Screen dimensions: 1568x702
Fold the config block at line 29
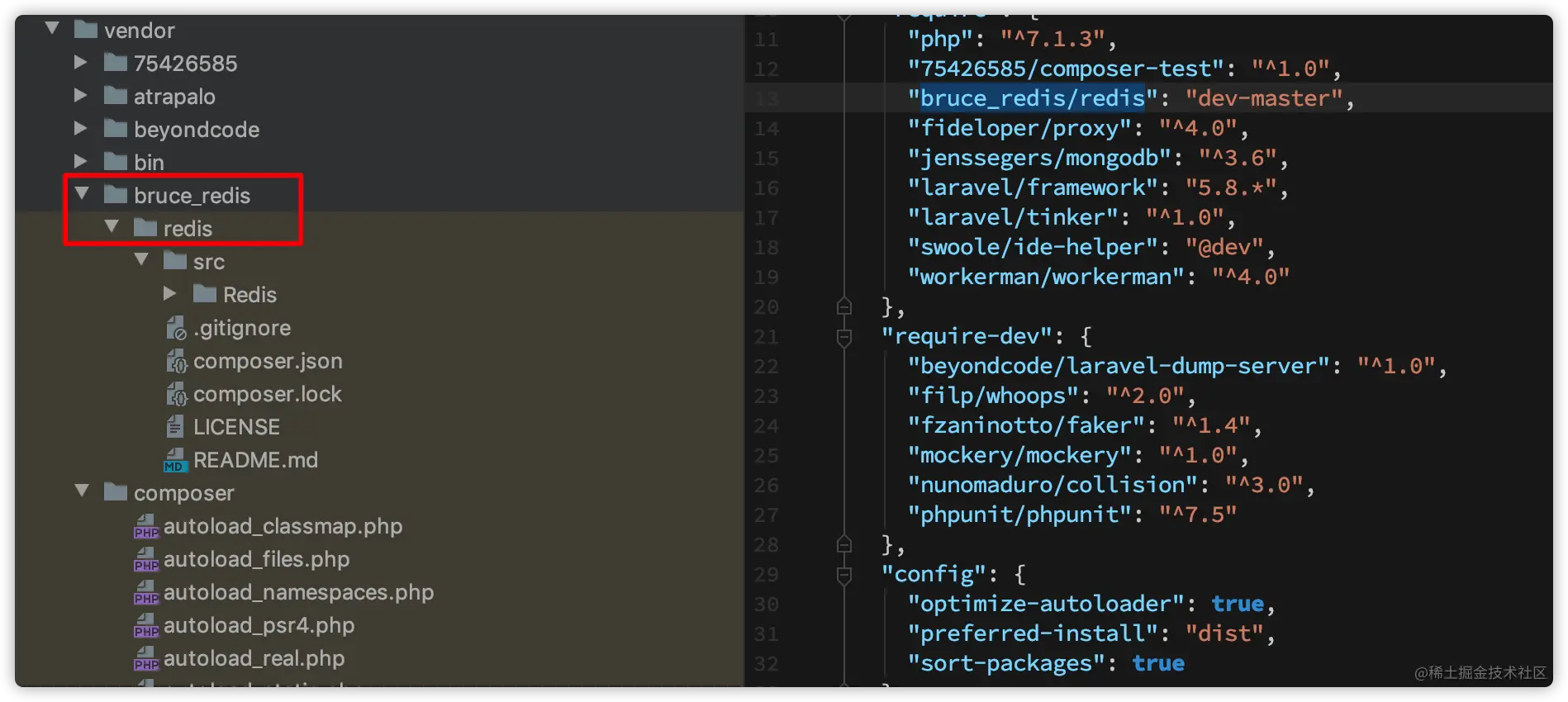pyautogui.click(x=843, y=575)
